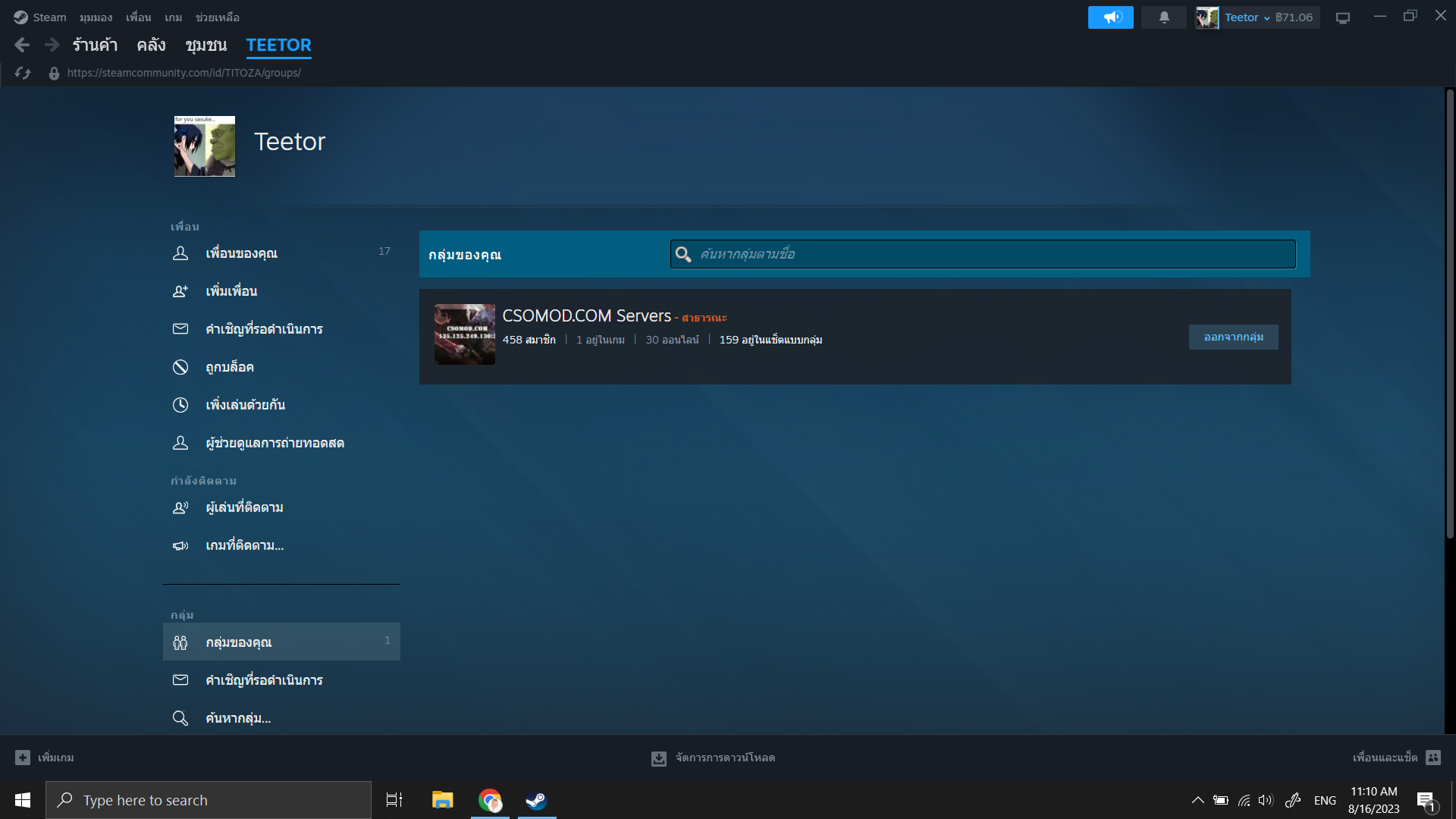This screenshot has width=1456, height=819.
Task: Click the Add Game plus icon
Action: coord(23,758)
